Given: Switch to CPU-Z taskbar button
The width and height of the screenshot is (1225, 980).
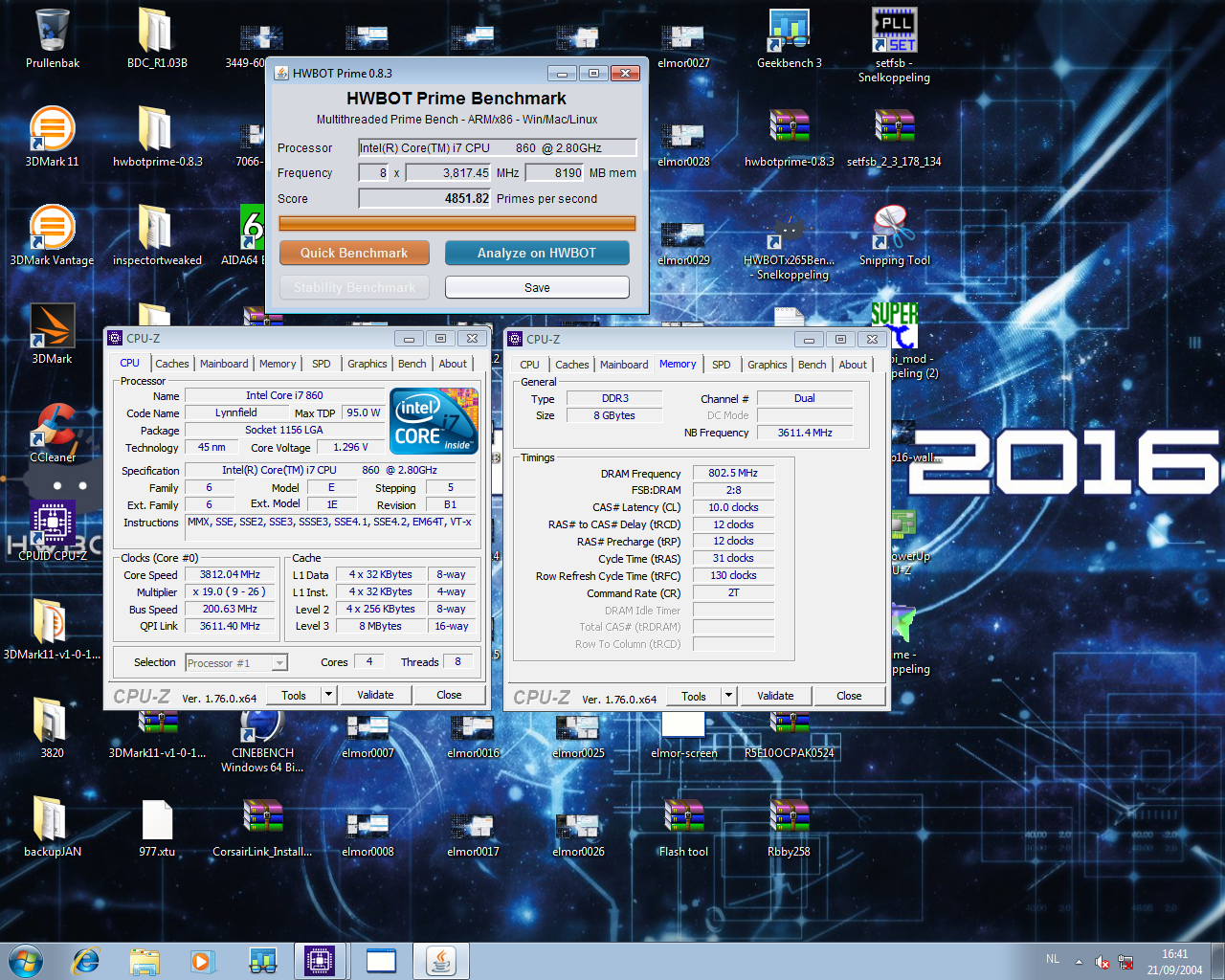Looking at the screenshot, I should pyautogui.click(x=319, y=960).
